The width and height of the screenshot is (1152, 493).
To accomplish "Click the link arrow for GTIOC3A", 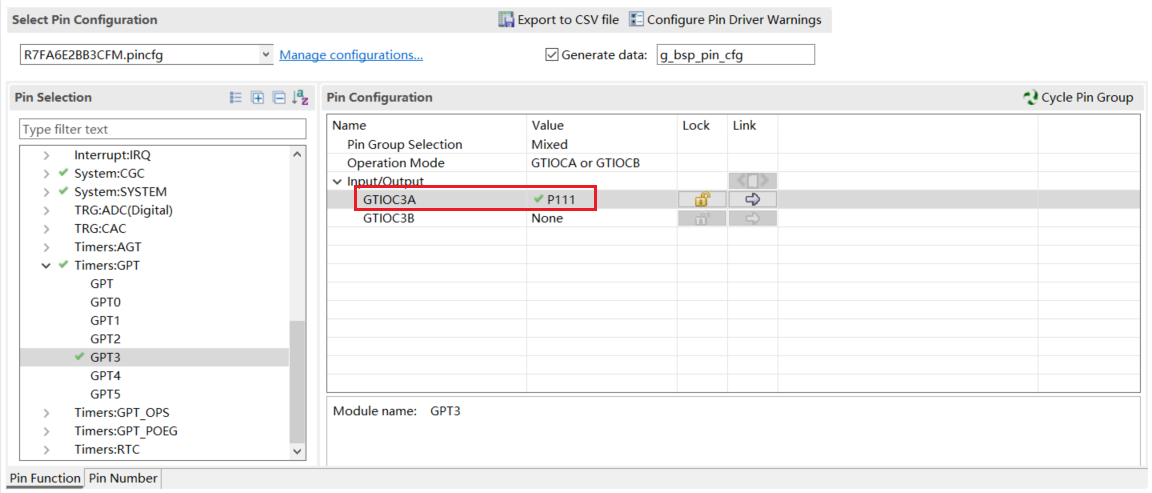I will [752, 199].
